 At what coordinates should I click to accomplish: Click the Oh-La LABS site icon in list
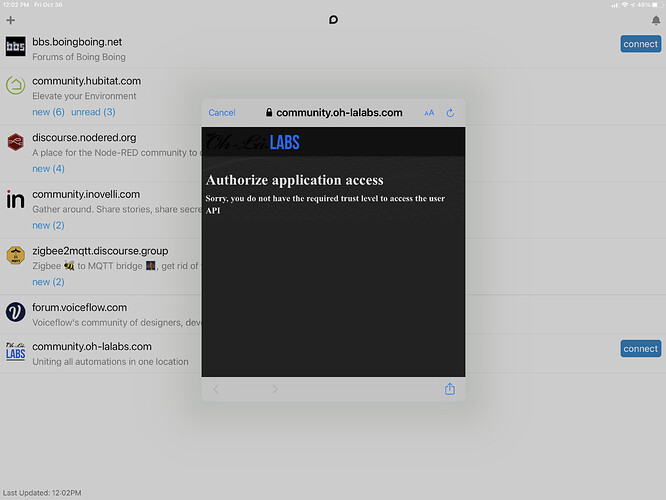tap(16, 351)
